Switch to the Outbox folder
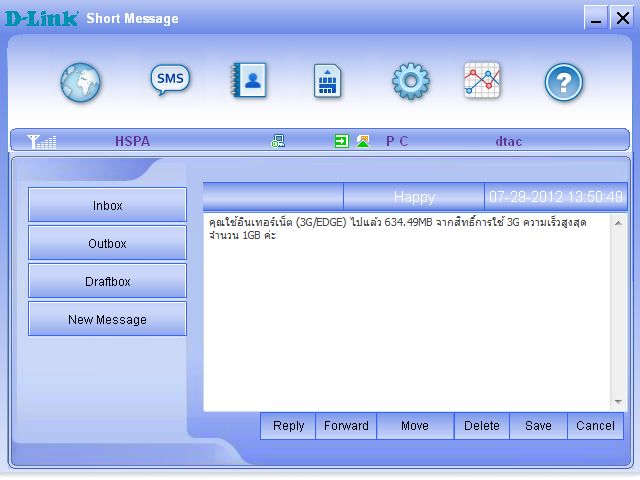Image resolution: width=640 pixels, height=480 pixels. pos(107,243)
